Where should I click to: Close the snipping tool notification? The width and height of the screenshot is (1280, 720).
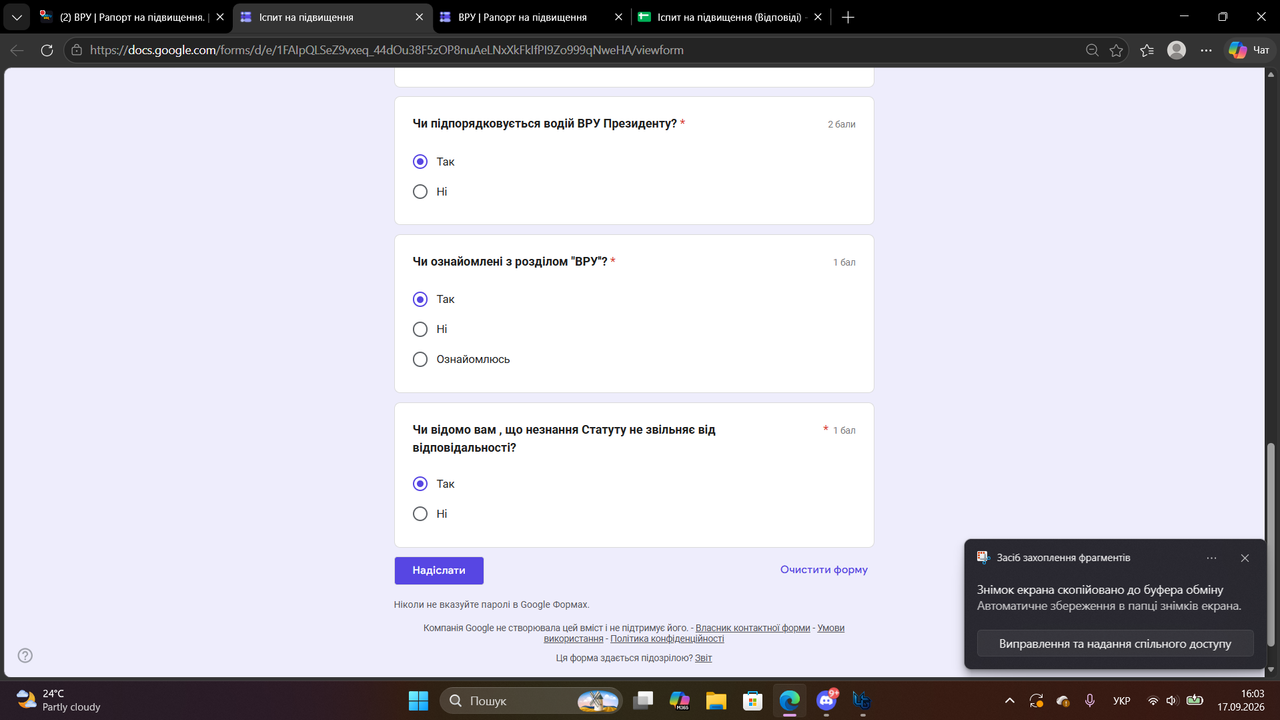click(1245, 558)
